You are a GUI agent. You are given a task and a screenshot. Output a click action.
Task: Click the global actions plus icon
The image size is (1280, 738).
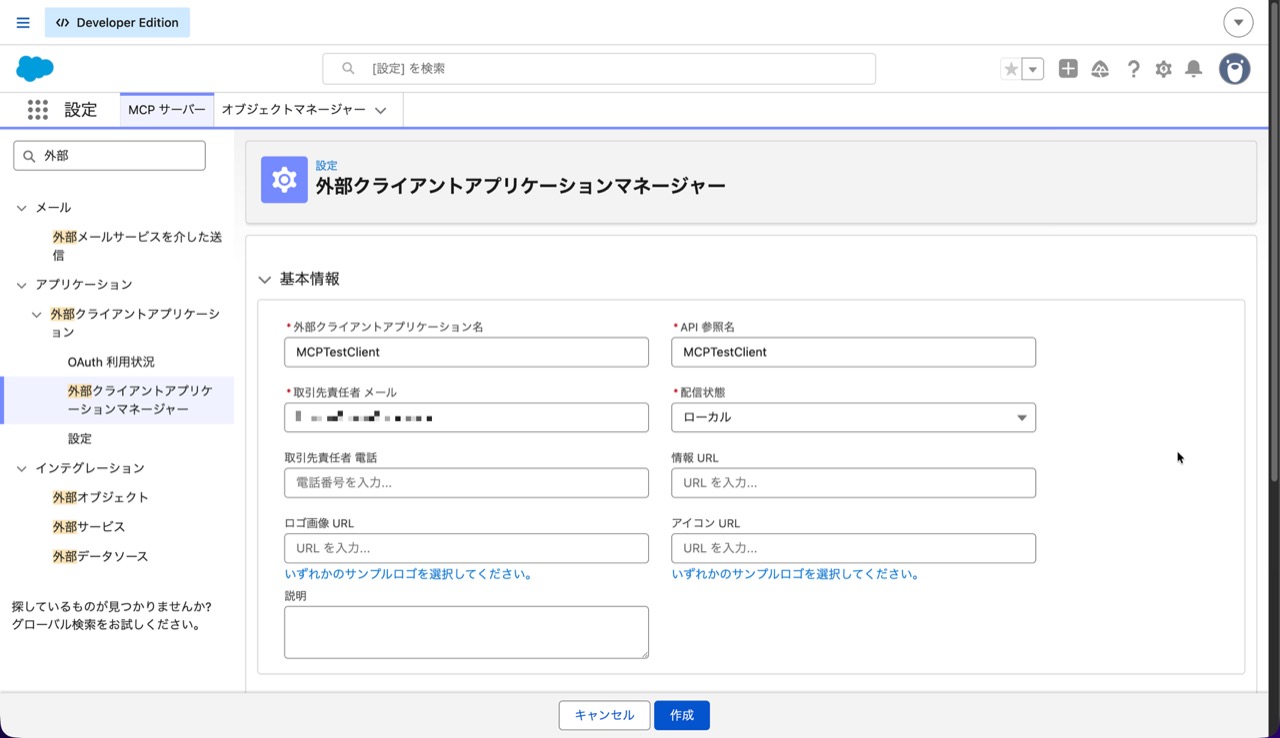coord(1068,69)
